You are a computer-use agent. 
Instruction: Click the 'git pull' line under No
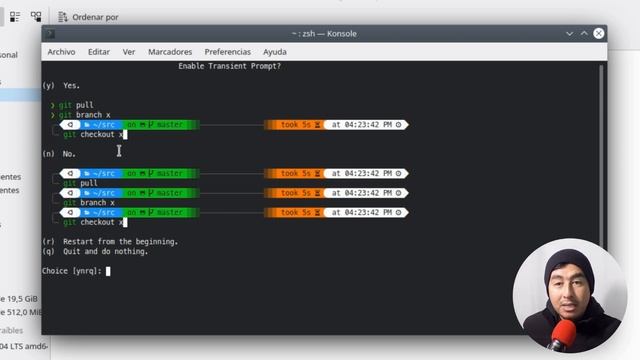(x=80, y=183)
